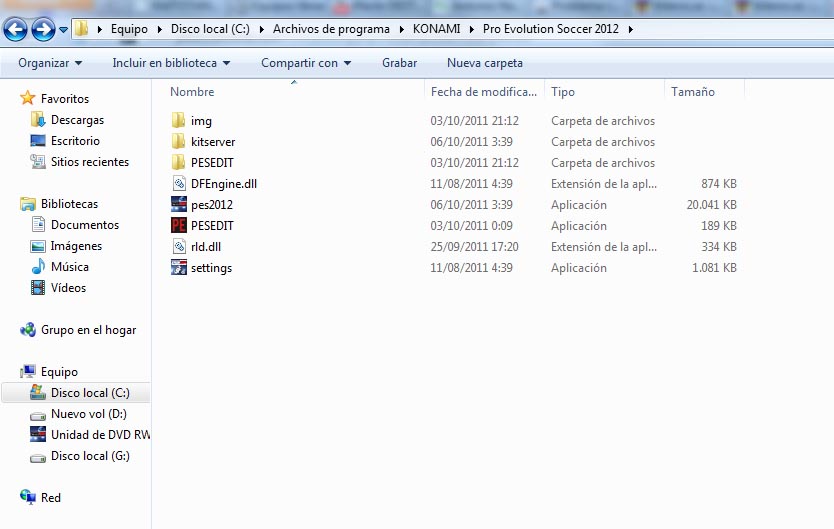Image resolution: width=834 pixels, height=529 pixels.
Task: Select the file name 'rld.dll'
Action: click(x=206, y=247)
